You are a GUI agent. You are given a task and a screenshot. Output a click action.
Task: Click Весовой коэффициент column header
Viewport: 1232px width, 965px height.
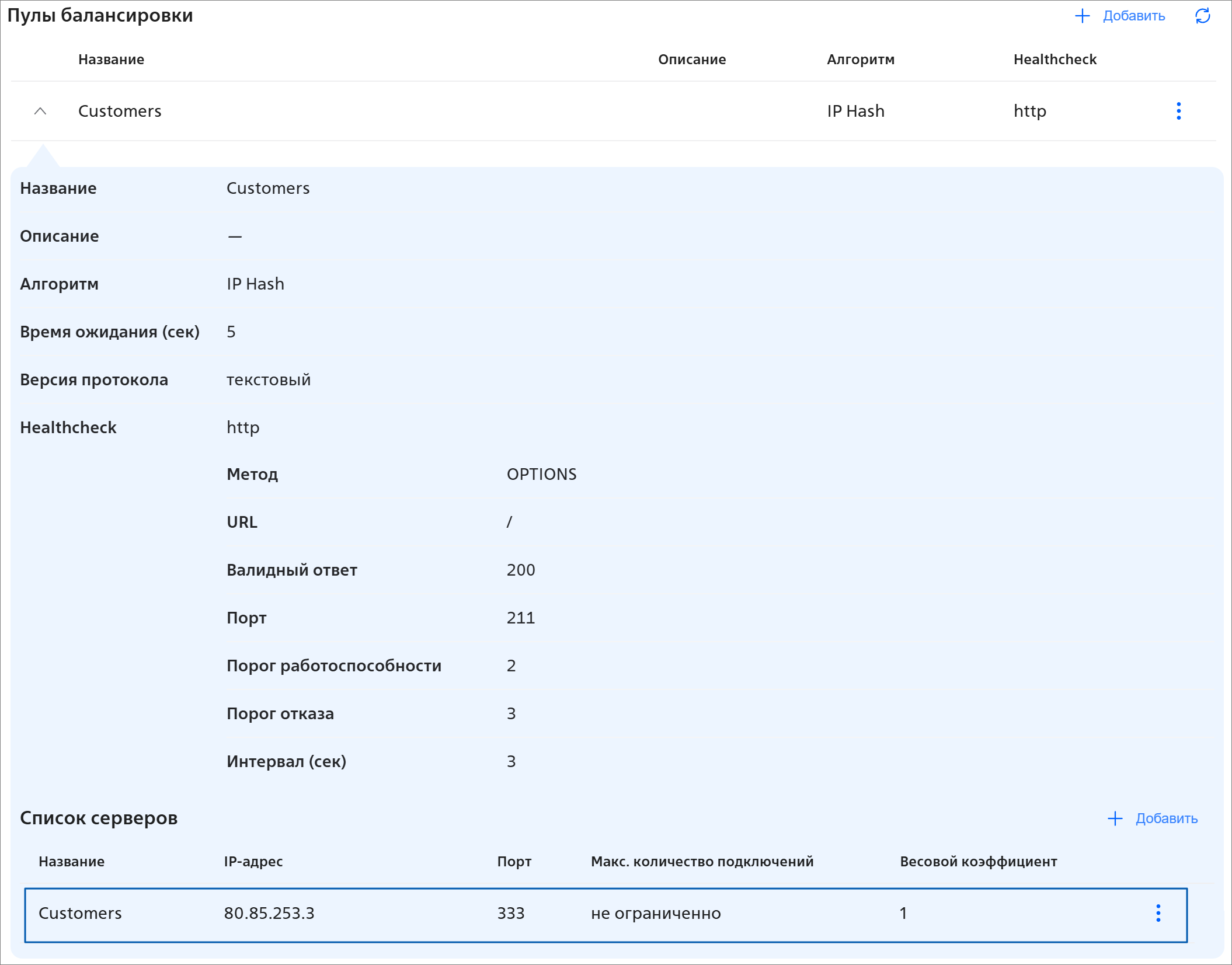tap(978, 862)
